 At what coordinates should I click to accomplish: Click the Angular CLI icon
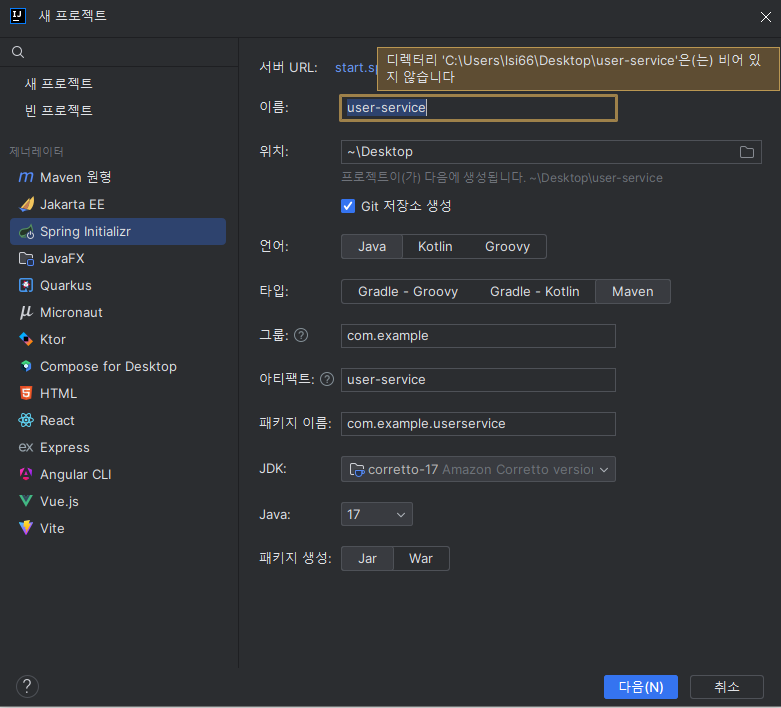26,474
